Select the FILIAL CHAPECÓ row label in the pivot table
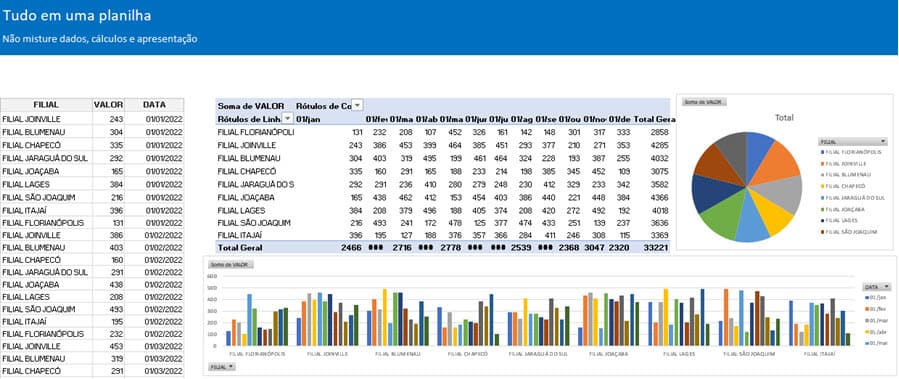Screen dimensions: 899x379 [x=247, y=171]
